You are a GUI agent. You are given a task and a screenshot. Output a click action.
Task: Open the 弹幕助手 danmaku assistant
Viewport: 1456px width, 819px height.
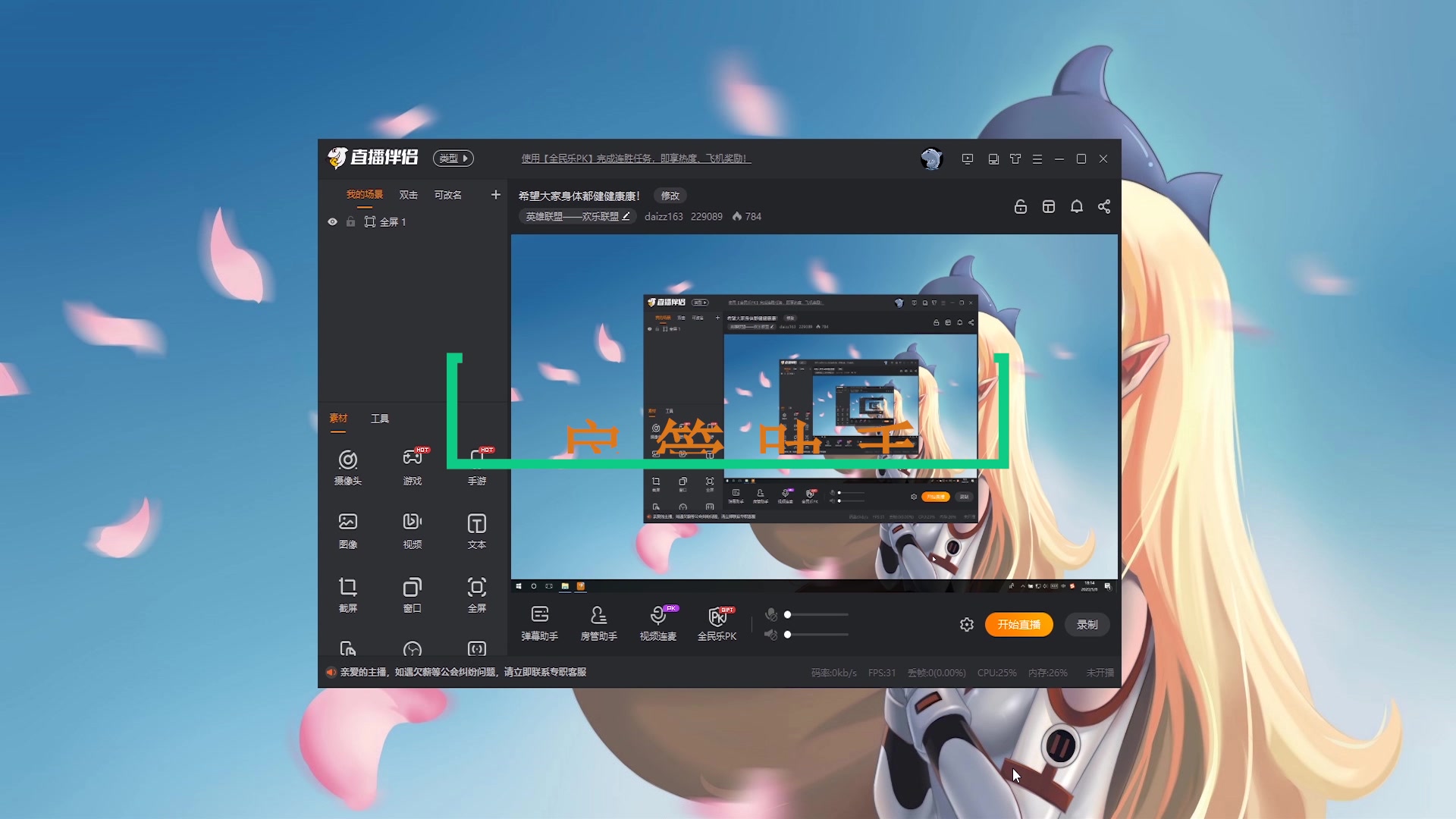[x=540, y=623]
